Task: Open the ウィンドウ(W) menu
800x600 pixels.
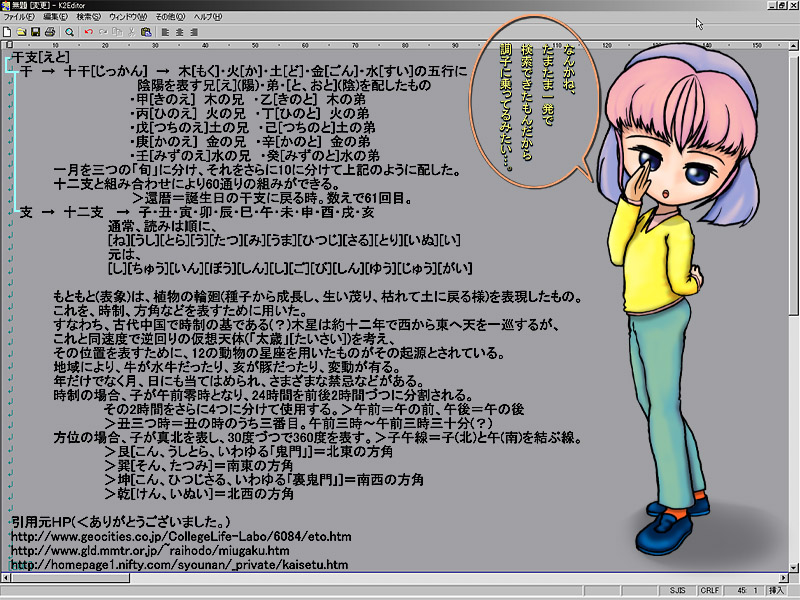Action: click(x=128, y=17)
